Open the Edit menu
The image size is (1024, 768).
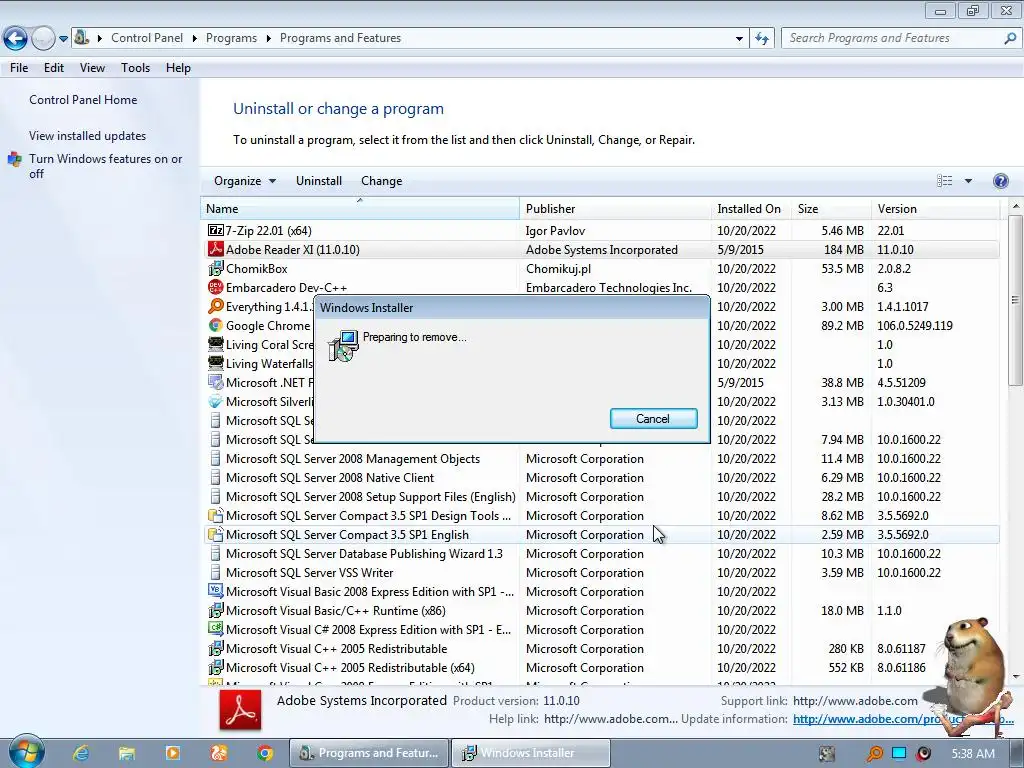click(x=54, y=68)
